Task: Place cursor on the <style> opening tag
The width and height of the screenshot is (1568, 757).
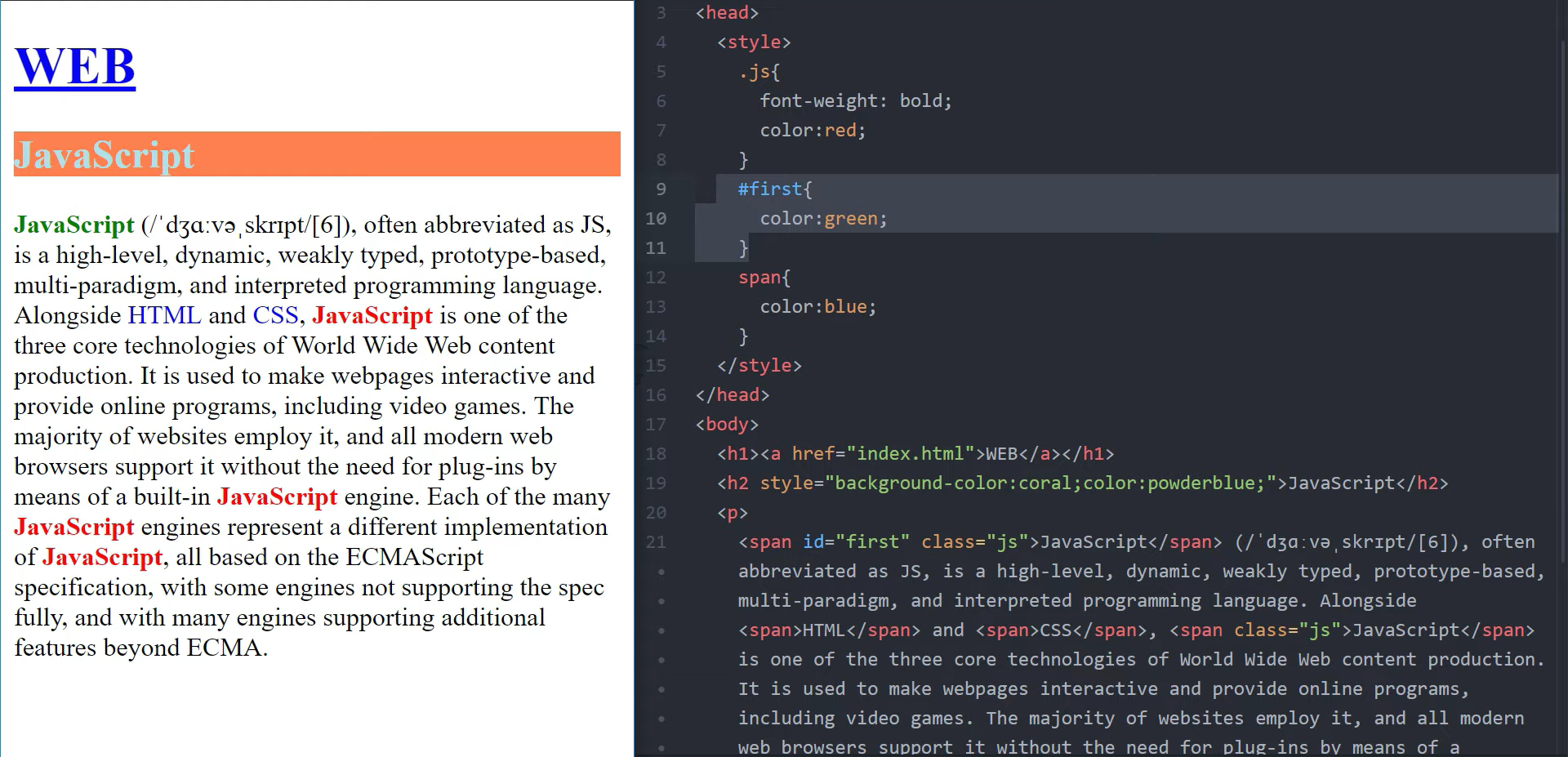Action: click(754, 42)
